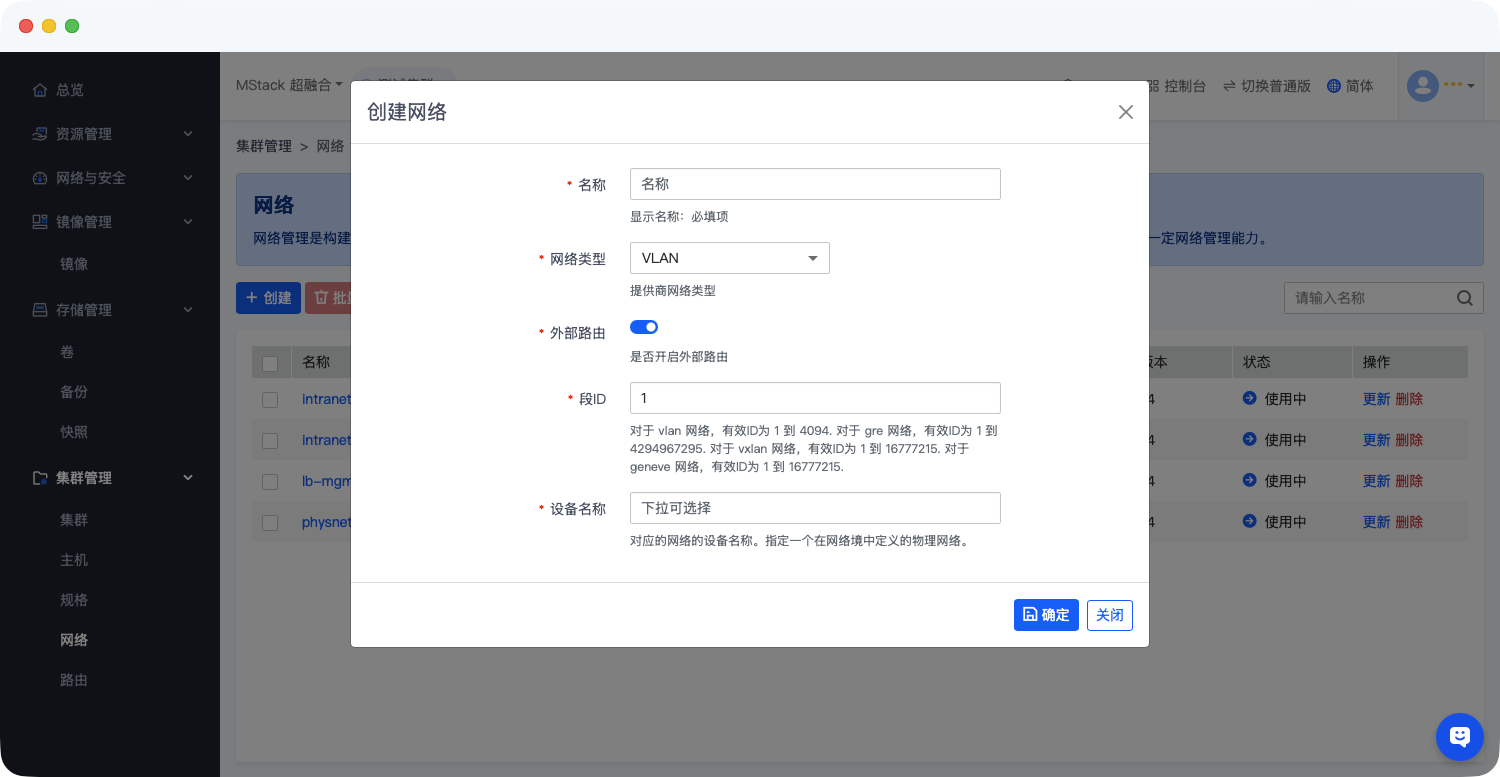The width and height of the screenshot is (1500, 777).
Task: Click the 存储管理 sidebar icon
Action: tap(40, 310)
